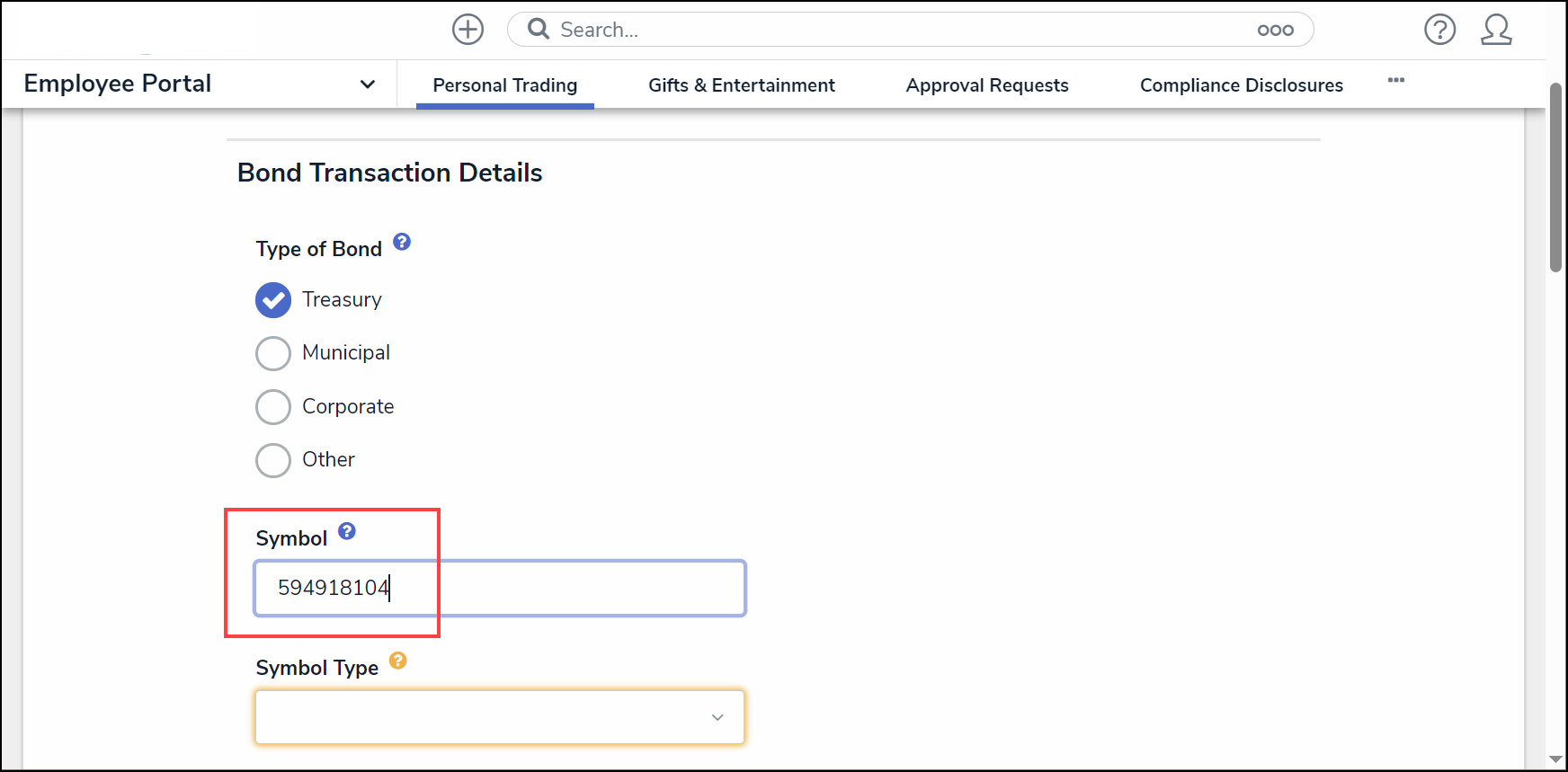Expand the Employee Portal dropdown

[x=367, y=84]
